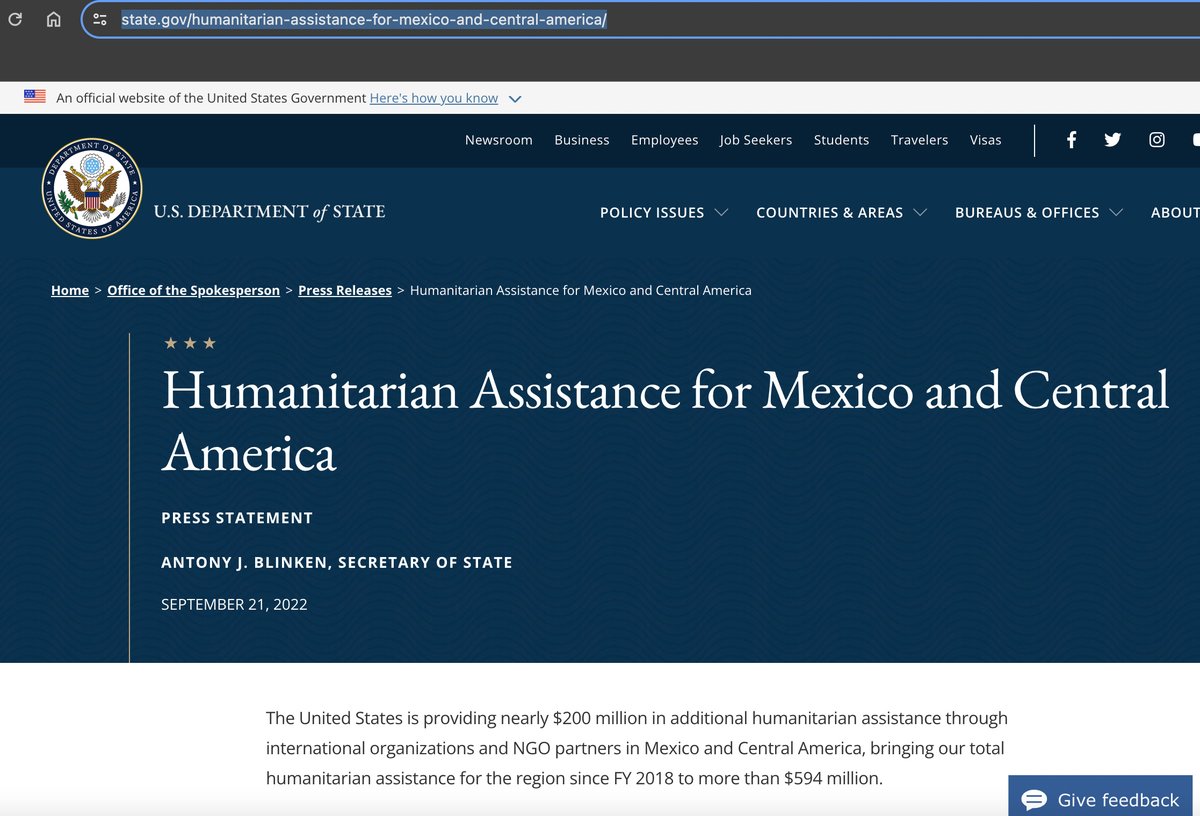1200x816 pixels.
Task: Open the Students link
Action: 842,140
